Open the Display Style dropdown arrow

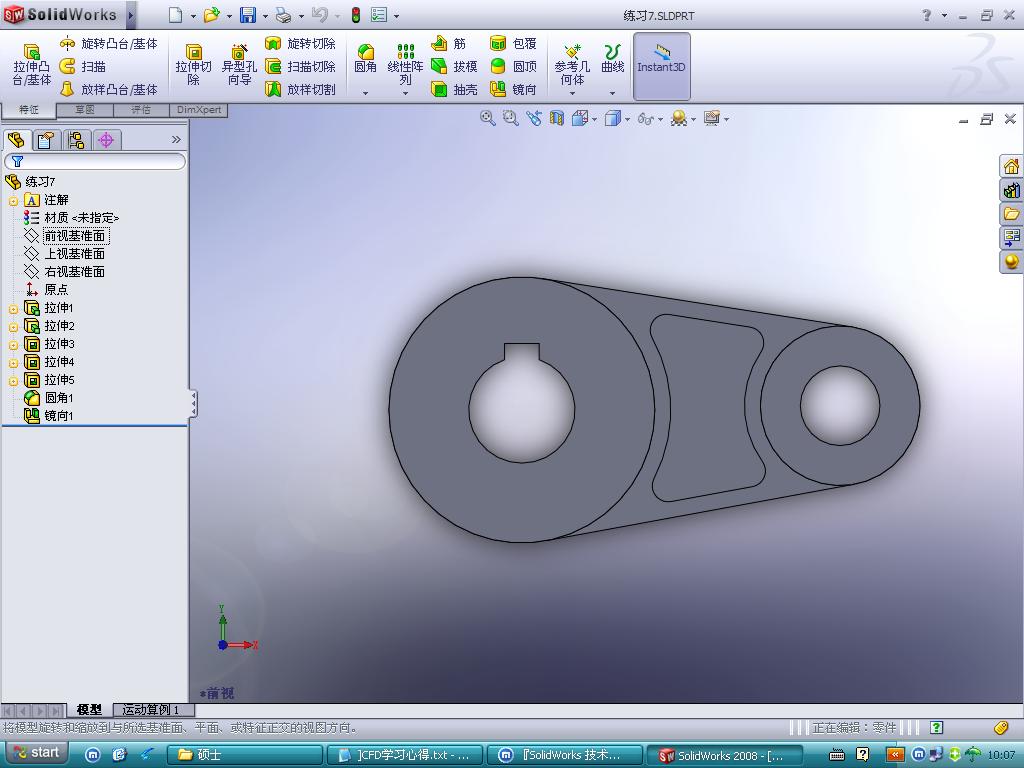point(628,119)
